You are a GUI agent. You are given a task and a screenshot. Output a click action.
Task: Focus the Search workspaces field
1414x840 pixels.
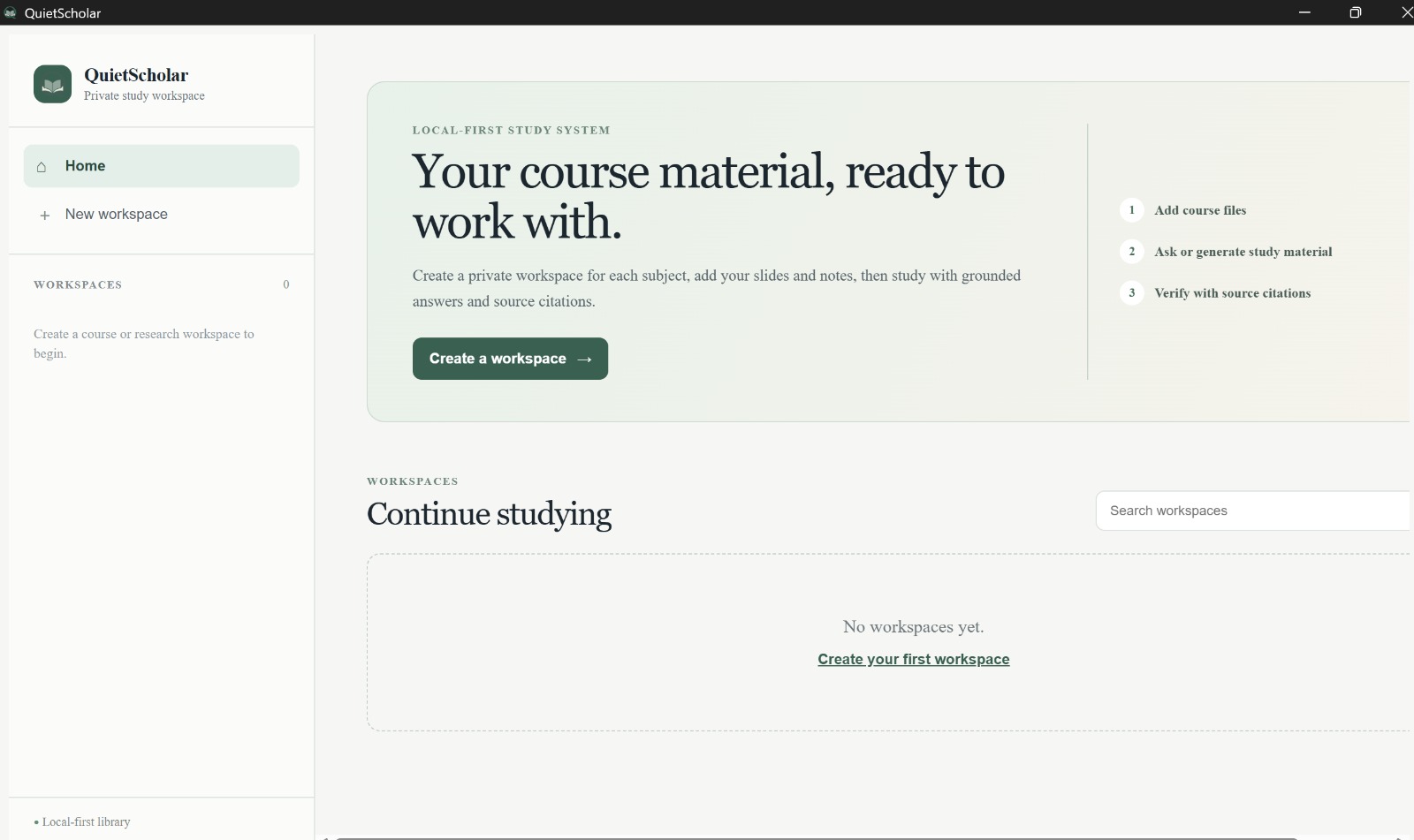point(1253,511)
